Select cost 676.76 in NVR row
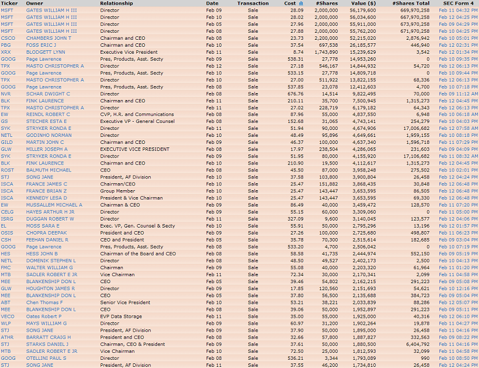The image size is (479, 368). (x=295, y=94)
